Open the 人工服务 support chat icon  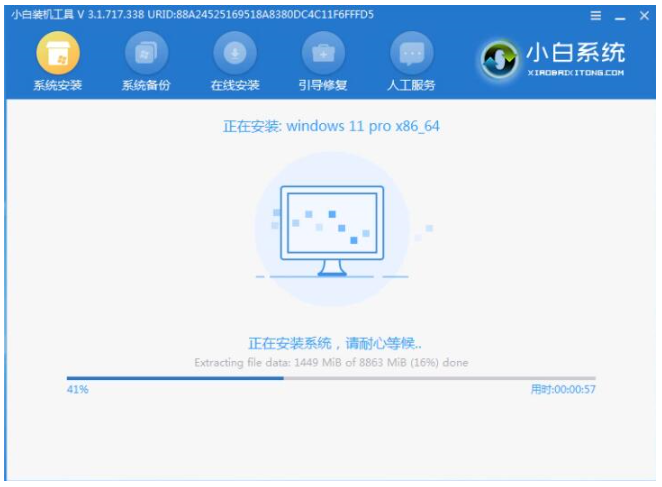[x=412, y=53]
